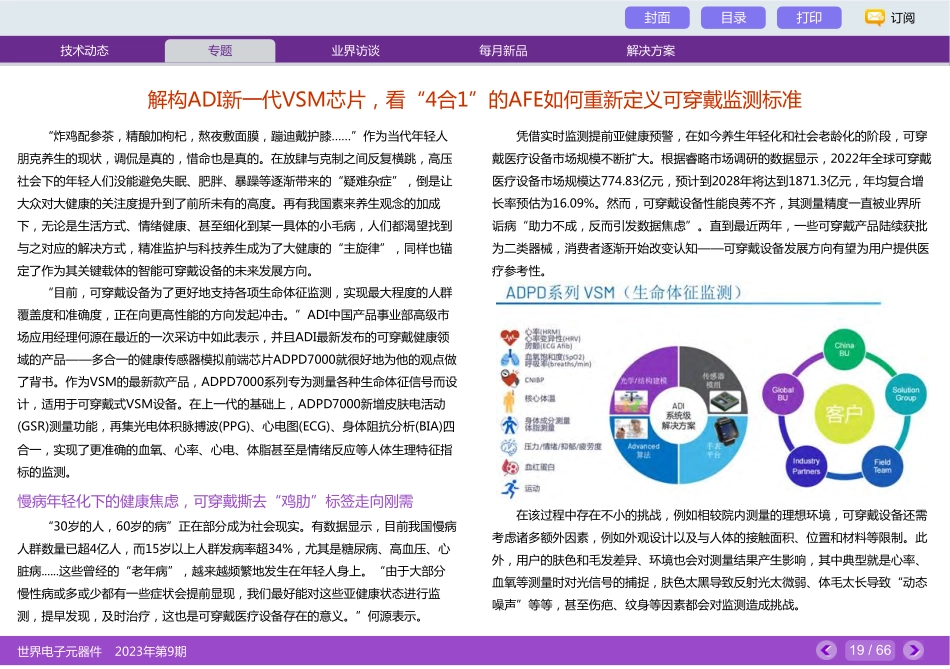Image resolution: width=950 pixels, height=669 pixels.
Task: Select the 身体成分测量 body composition icon
Action: click(509, 424)
